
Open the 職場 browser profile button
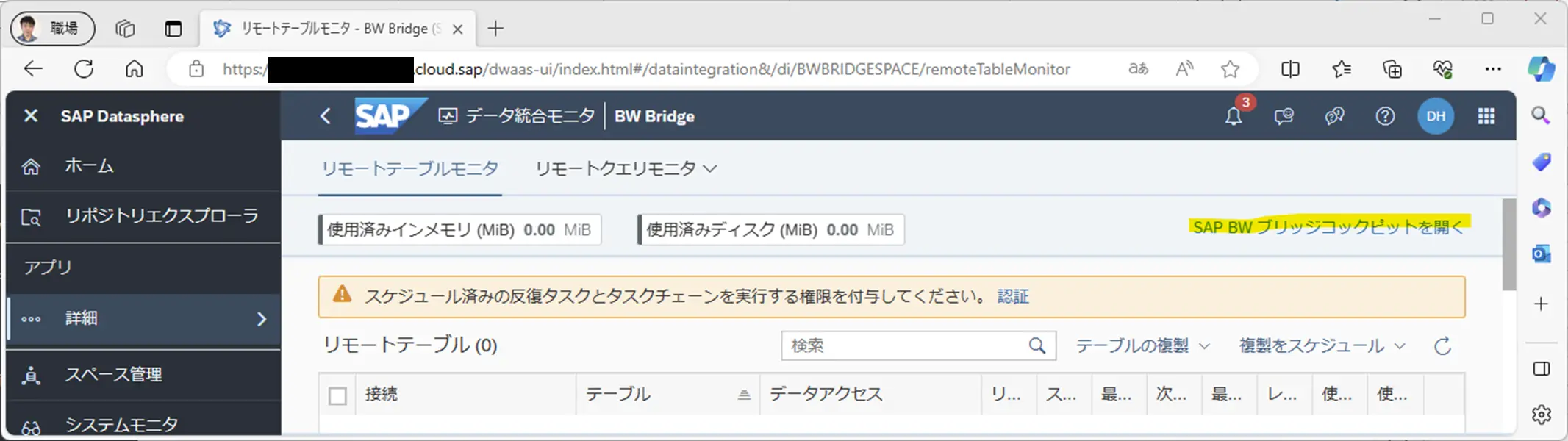click(x=52, y=29)
